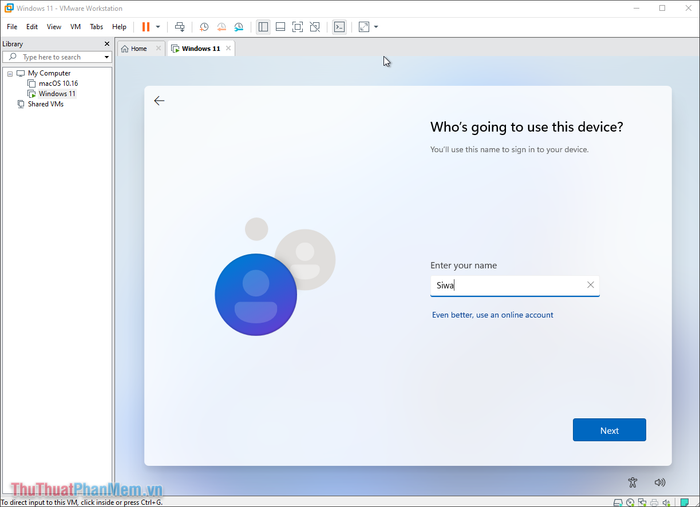Screen dimensions: 700x507
Task: Open the console view
Action: pos(339,27)
